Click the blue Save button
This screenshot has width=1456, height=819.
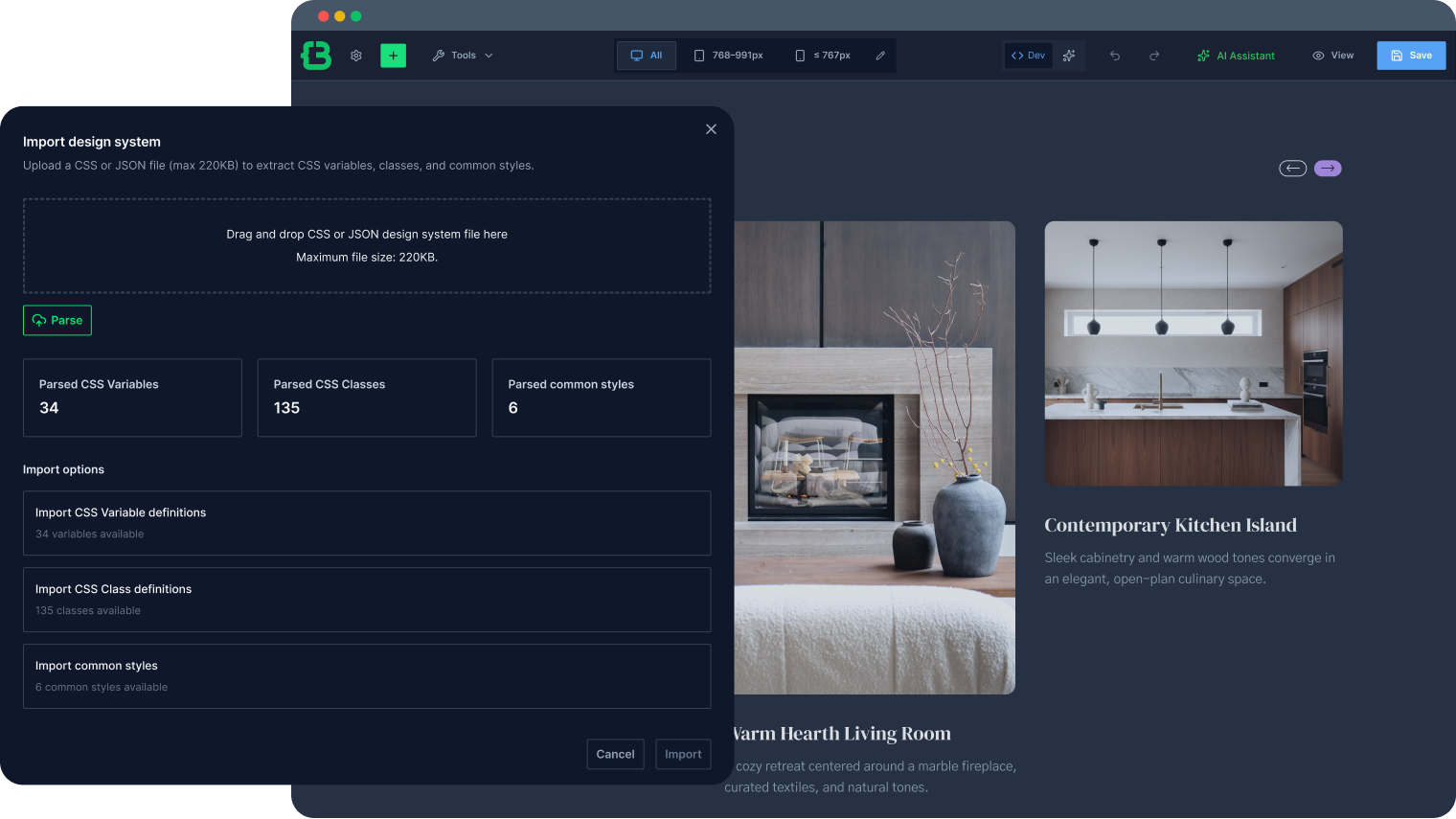click(x=1411, y=56)
